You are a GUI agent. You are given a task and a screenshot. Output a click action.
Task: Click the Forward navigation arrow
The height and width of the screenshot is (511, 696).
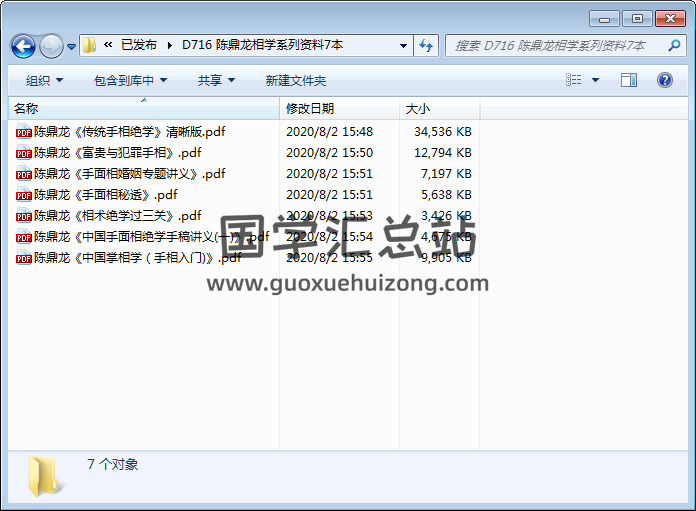point(51,46)
